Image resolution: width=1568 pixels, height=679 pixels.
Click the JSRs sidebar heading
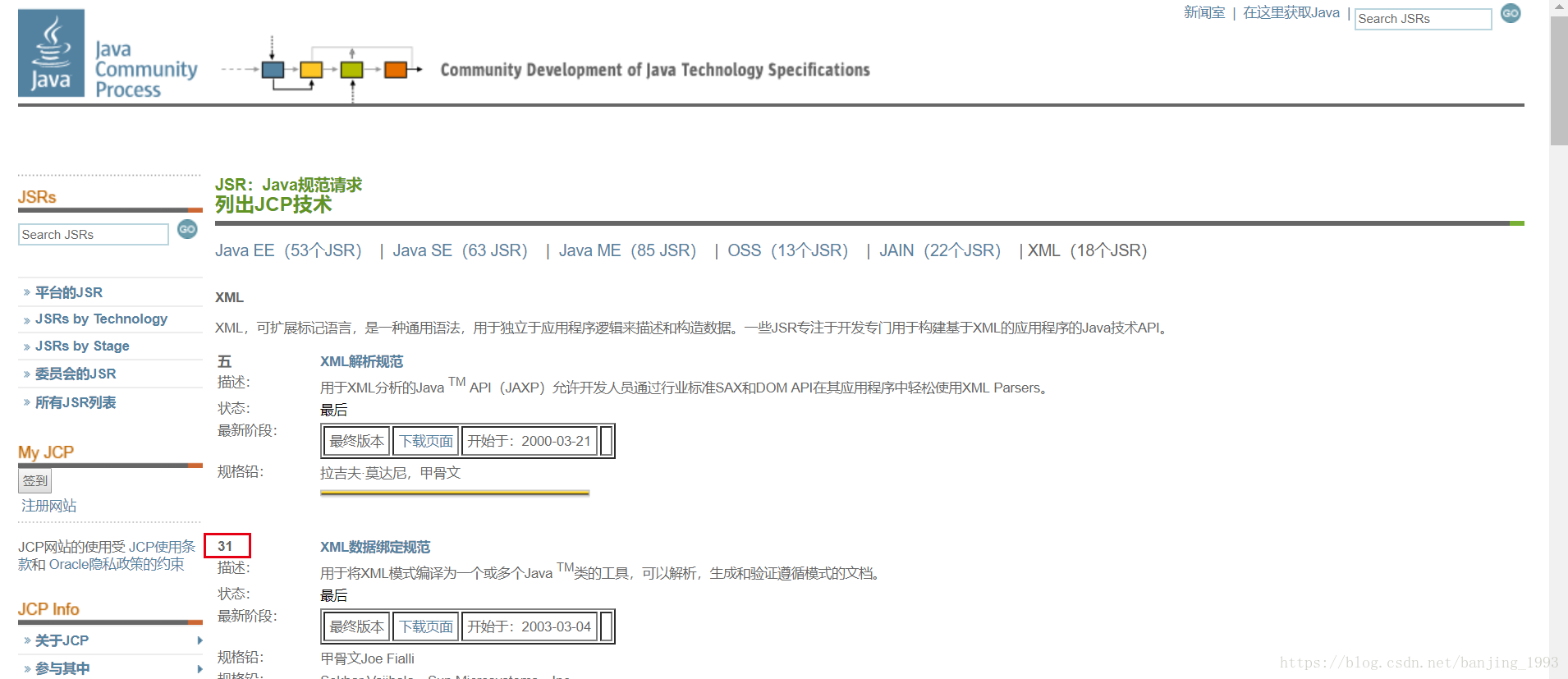tap(37, 197)
